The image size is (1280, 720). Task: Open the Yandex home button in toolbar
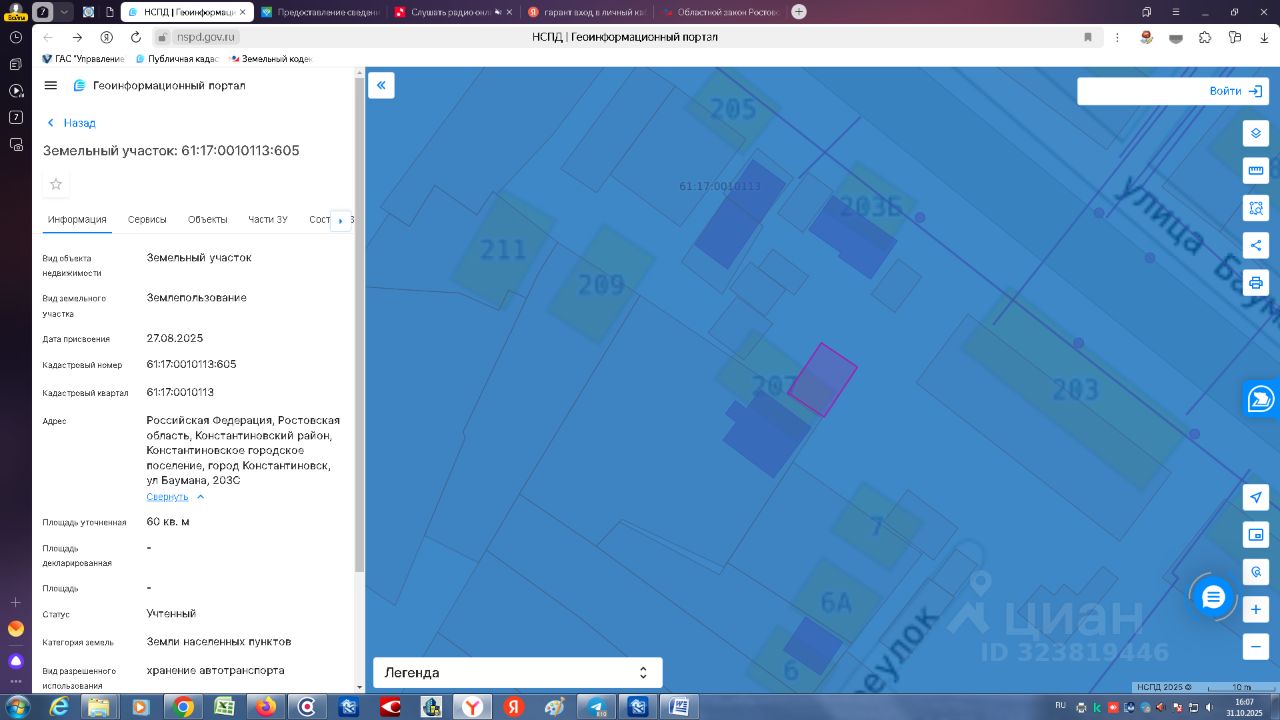pos(107,37)
